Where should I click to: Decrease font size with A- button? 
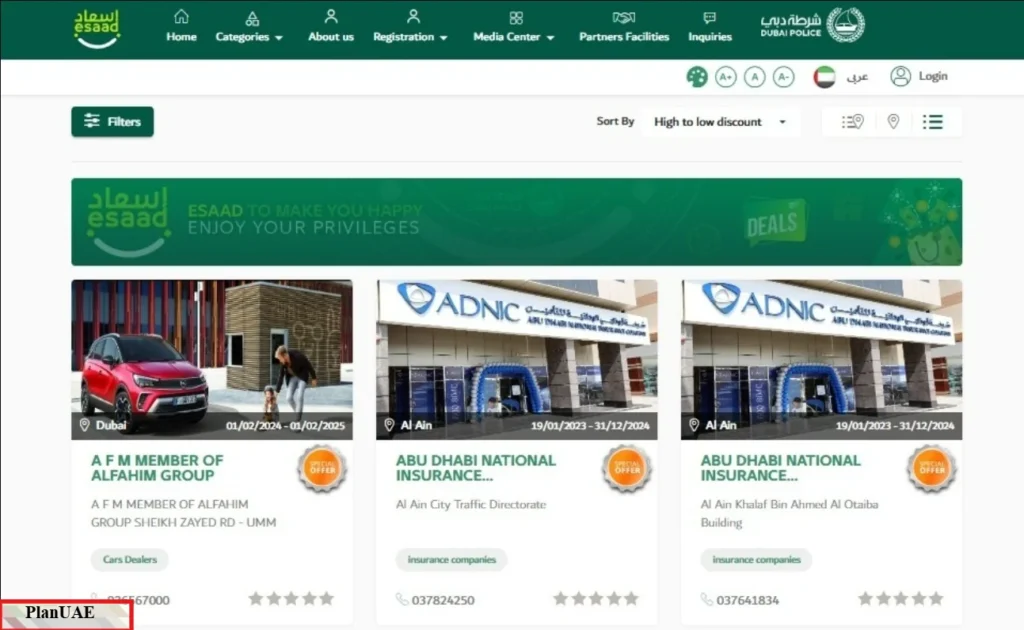click(783, 77)
